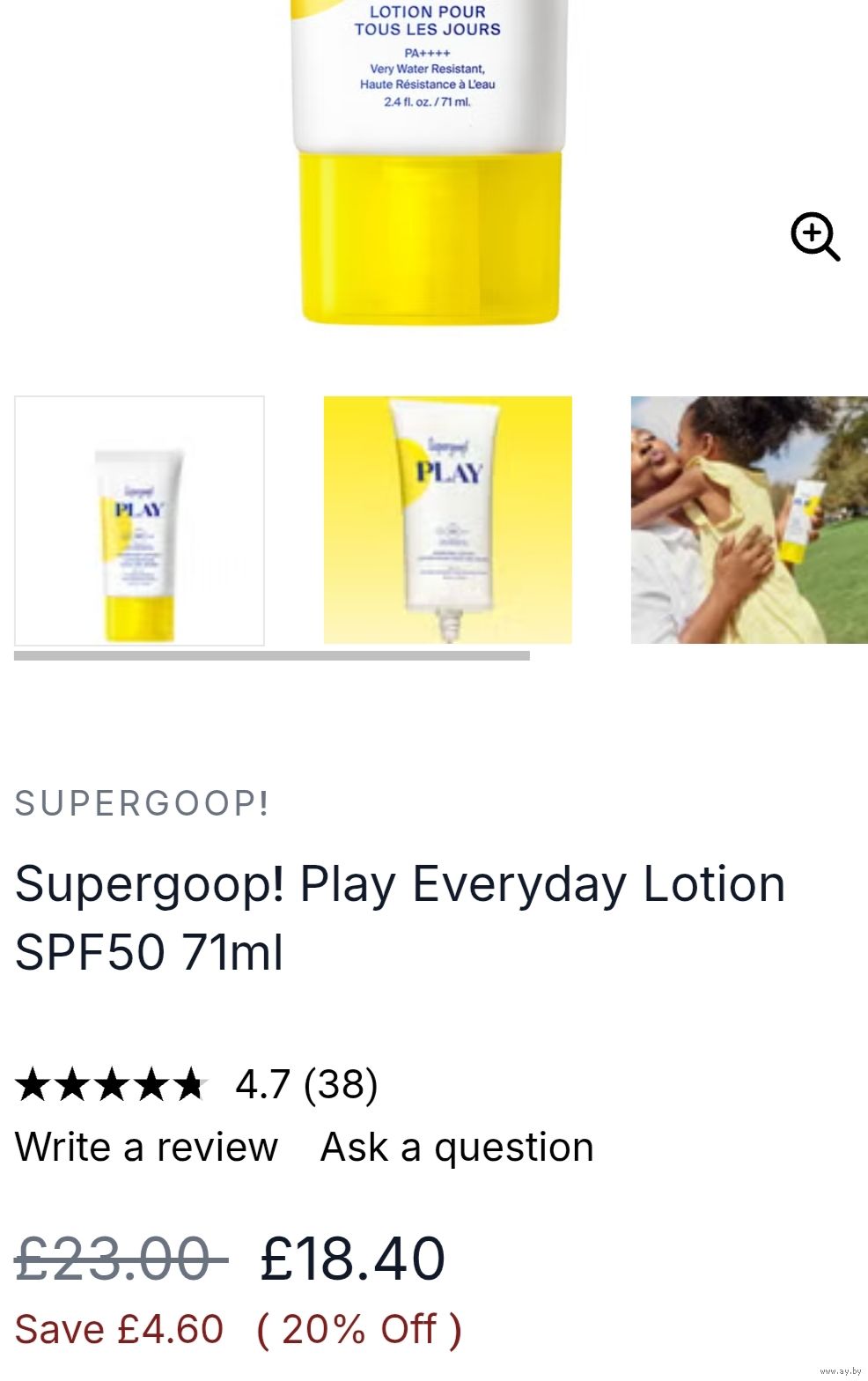This screenshot has height=1381, width=868.
Task: Click the first star in the rating
Action: click(33, 1084)
